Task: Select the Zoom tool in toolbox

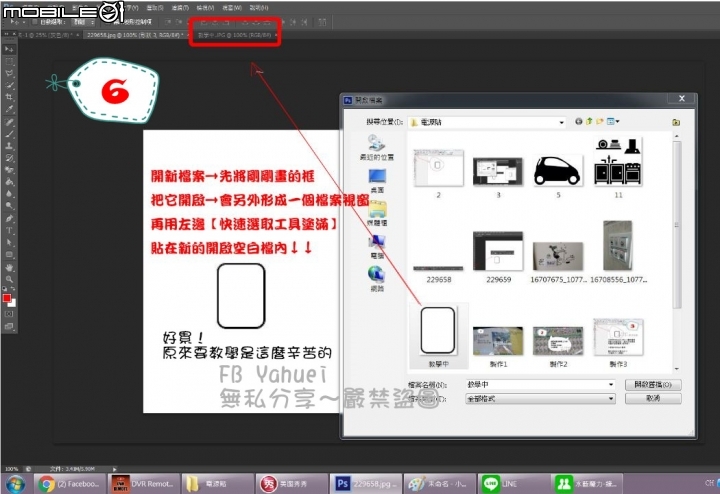Action: [x=9, y=279]
